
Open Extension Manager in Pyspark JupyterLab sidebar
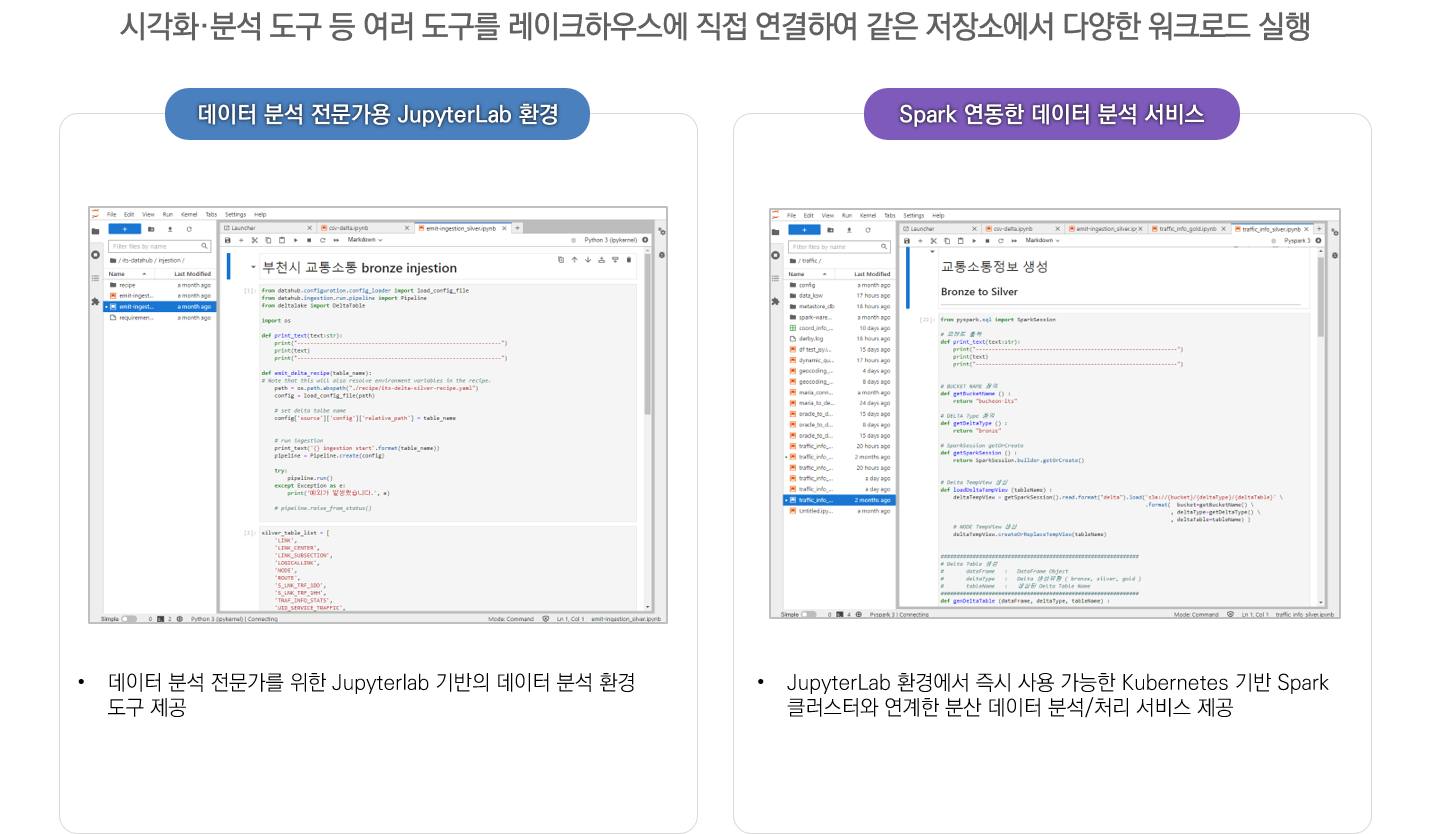pos(776,301)
